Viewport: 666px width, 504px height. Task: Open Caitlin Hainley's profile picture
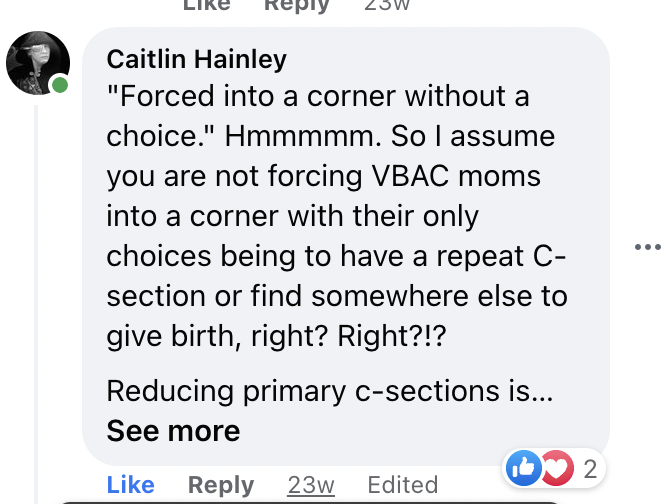38,63
